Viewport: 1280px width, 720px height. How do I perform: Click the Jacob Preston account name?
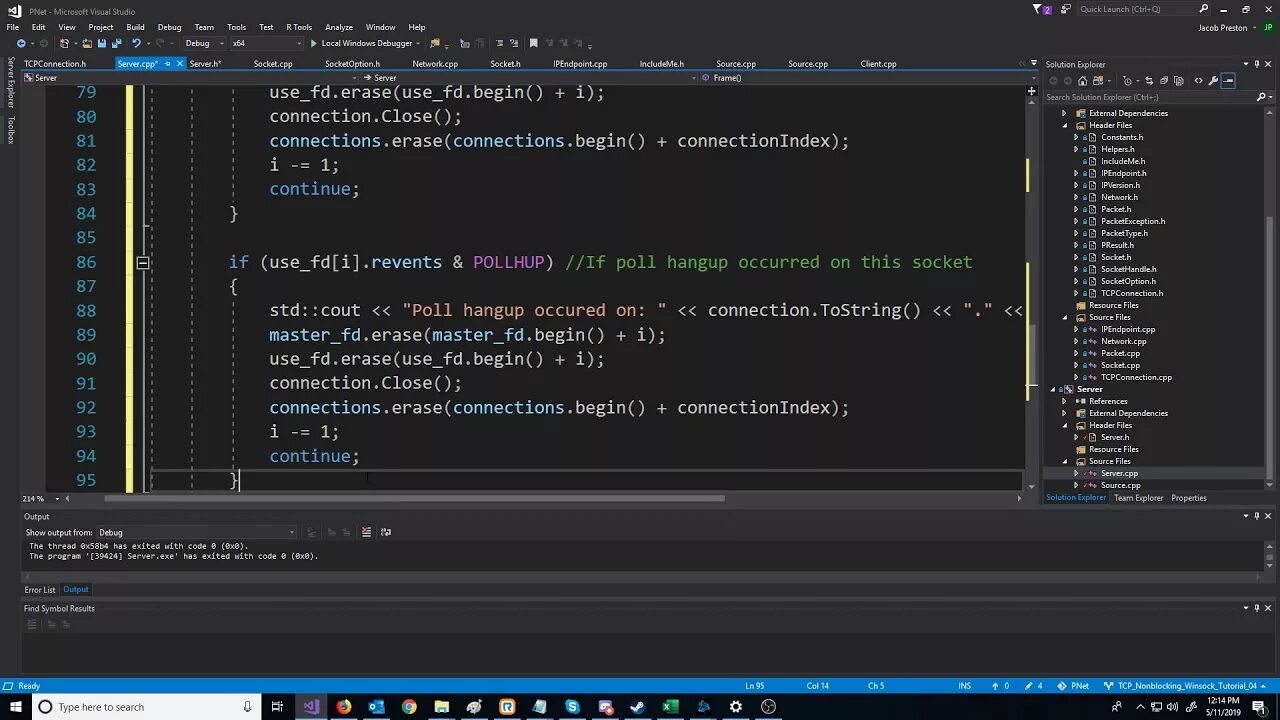coord(1222,27)
